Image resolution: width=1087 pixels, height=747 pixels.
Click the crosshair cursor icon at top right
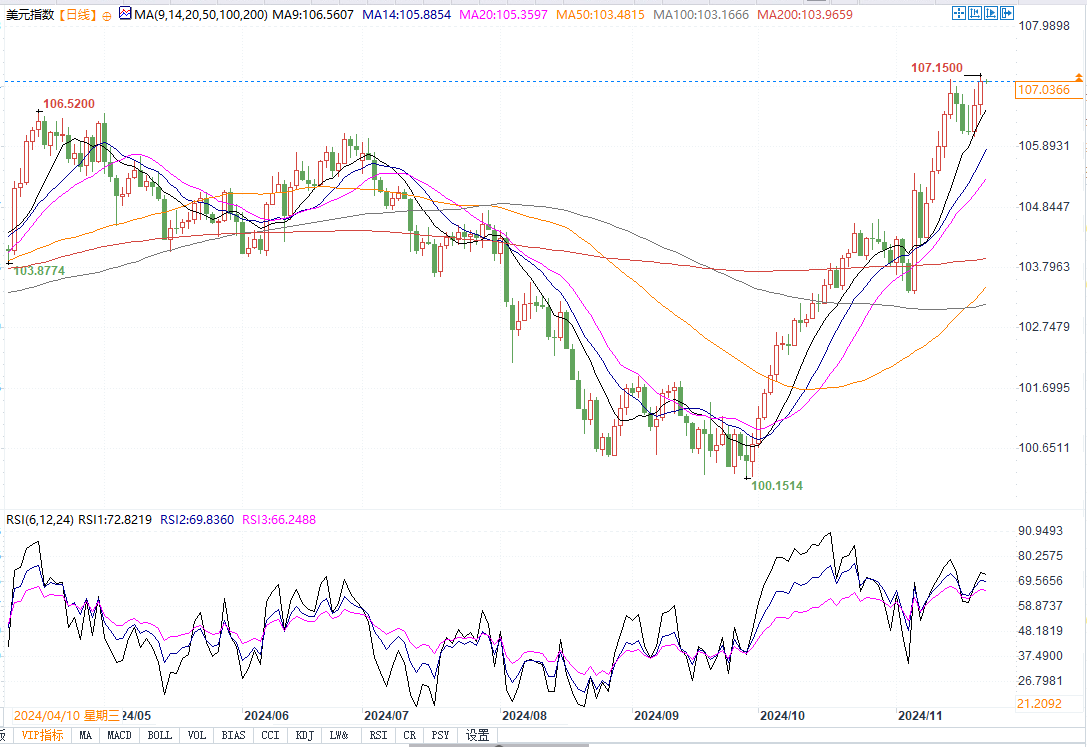[x=959, y=13]
